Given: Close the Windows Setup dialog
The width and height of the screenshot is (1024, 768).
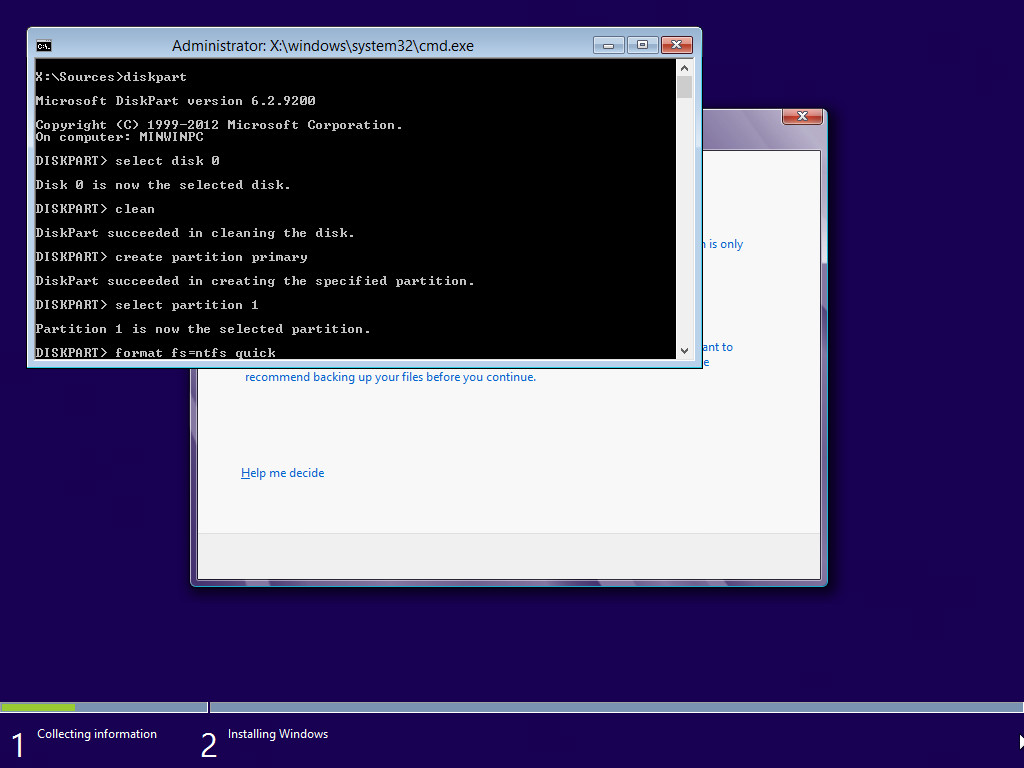Looking at the screenshot, I should pyautogui.click(x=802, y=116).
